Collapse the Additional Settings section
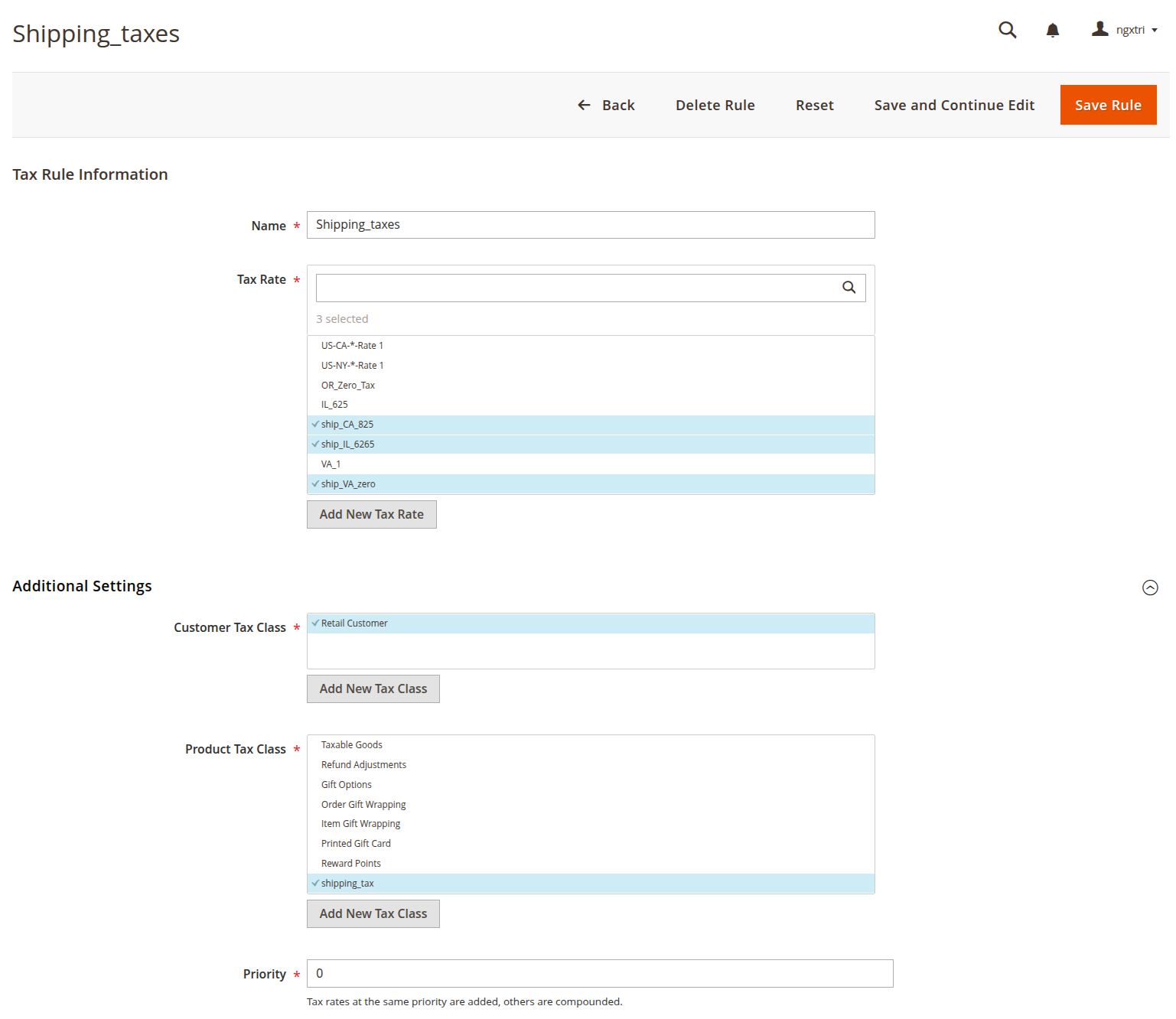 tap(1149, 588)
